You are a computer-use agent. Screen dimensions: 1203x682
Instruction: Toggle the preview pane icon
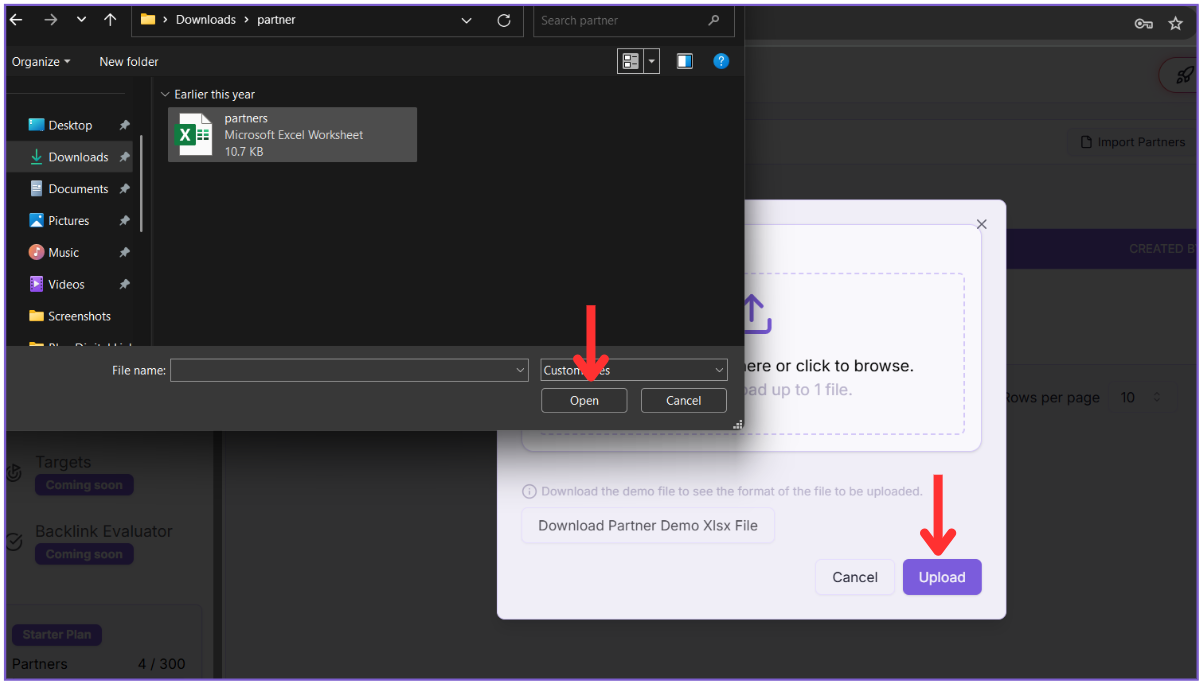pyautogui.click(x=684, y=62)
